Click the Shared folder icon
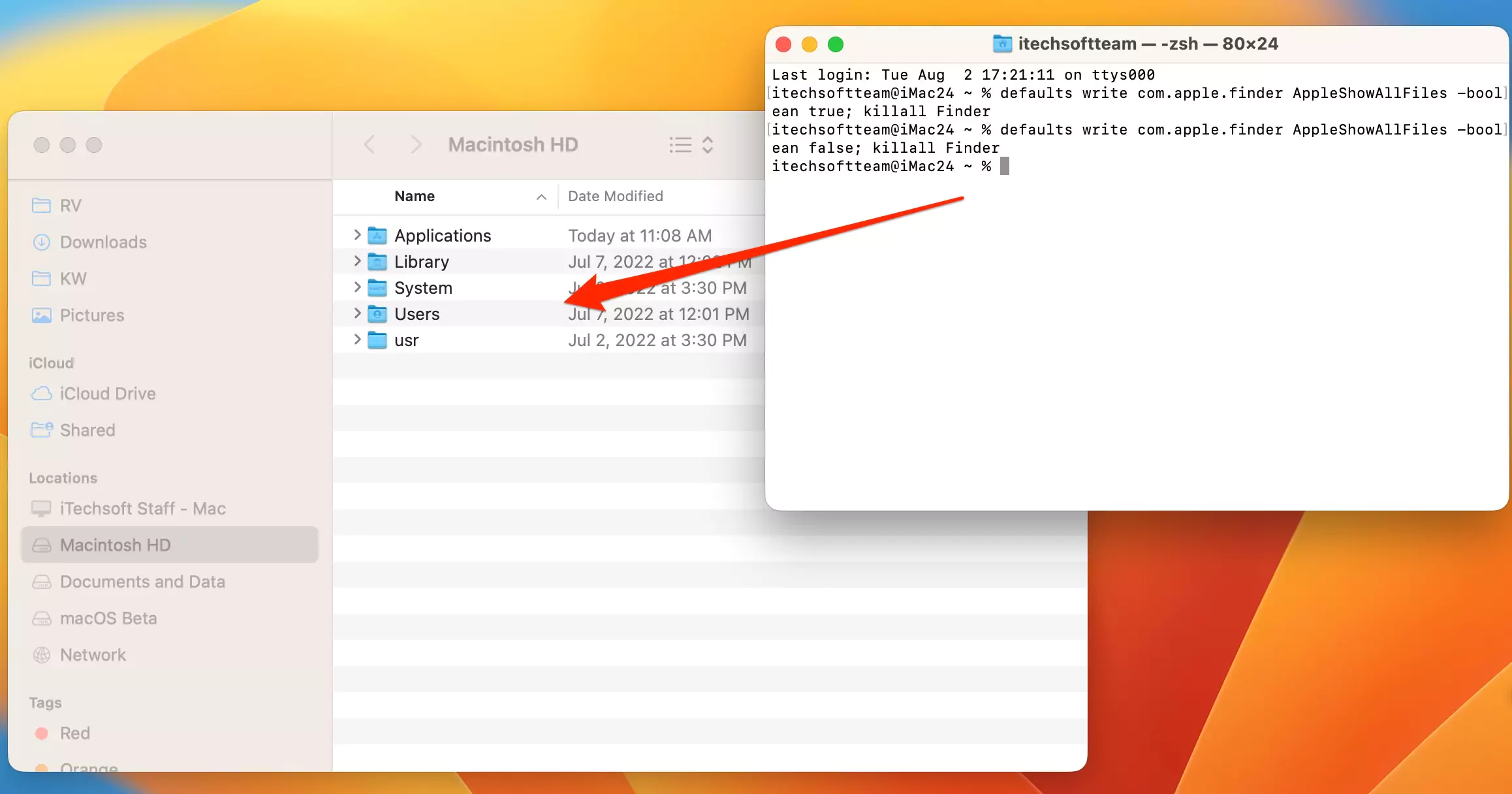Image resolution: width=1512 pixels, height=794 pixels. click(42, 430)
